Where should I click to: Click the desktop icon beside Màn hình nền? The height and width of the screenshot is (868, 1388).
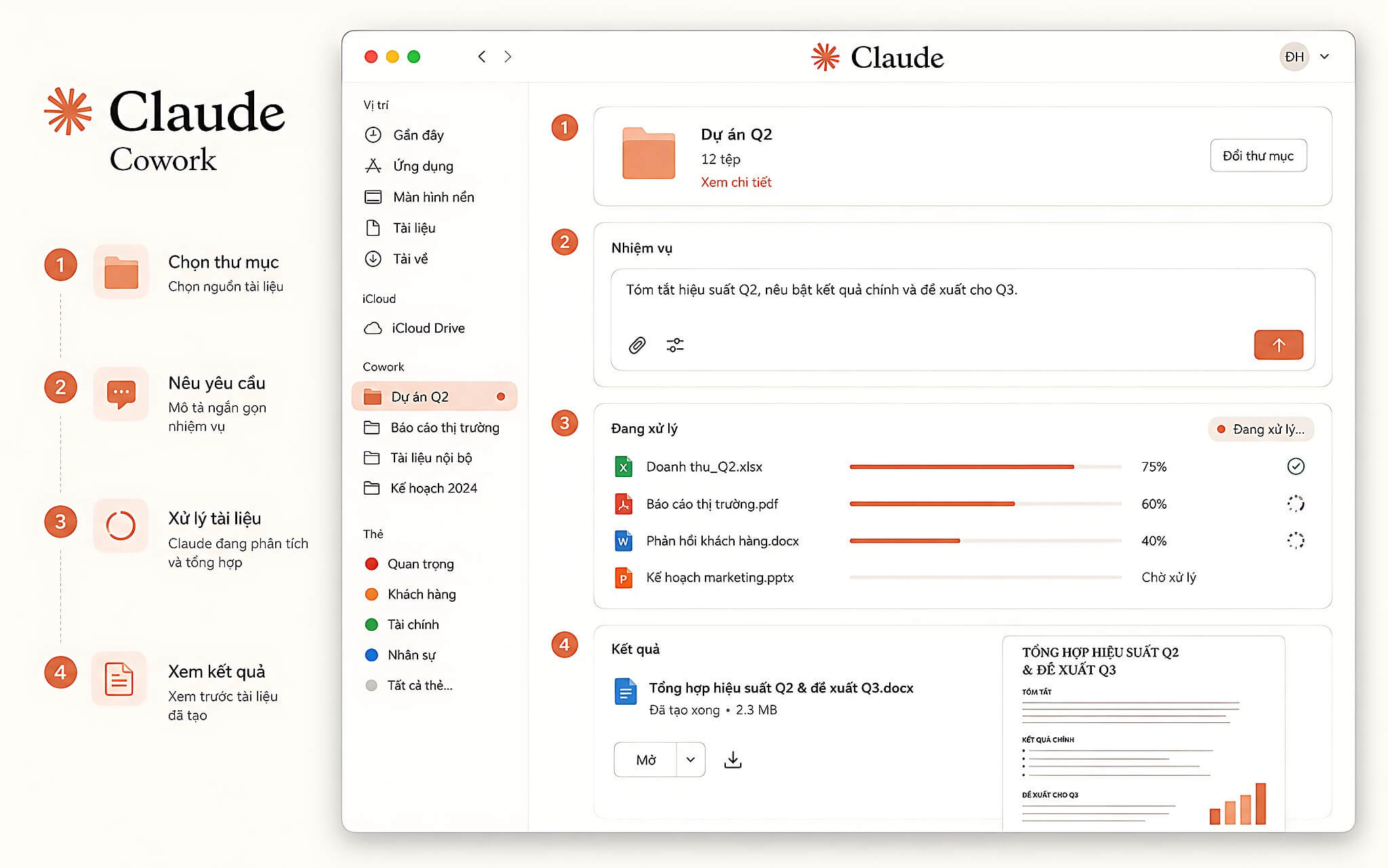tap(373, 197)
